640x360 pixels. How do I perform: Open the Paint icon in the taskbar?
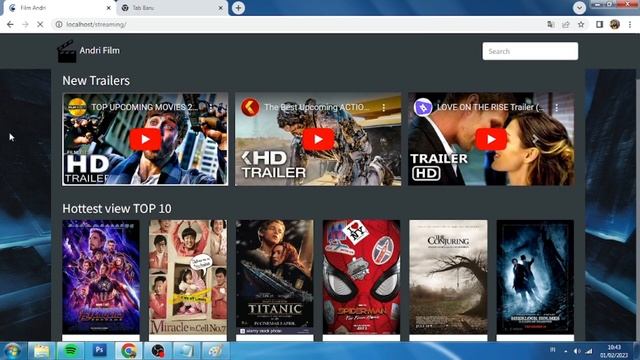pos(215,351)
